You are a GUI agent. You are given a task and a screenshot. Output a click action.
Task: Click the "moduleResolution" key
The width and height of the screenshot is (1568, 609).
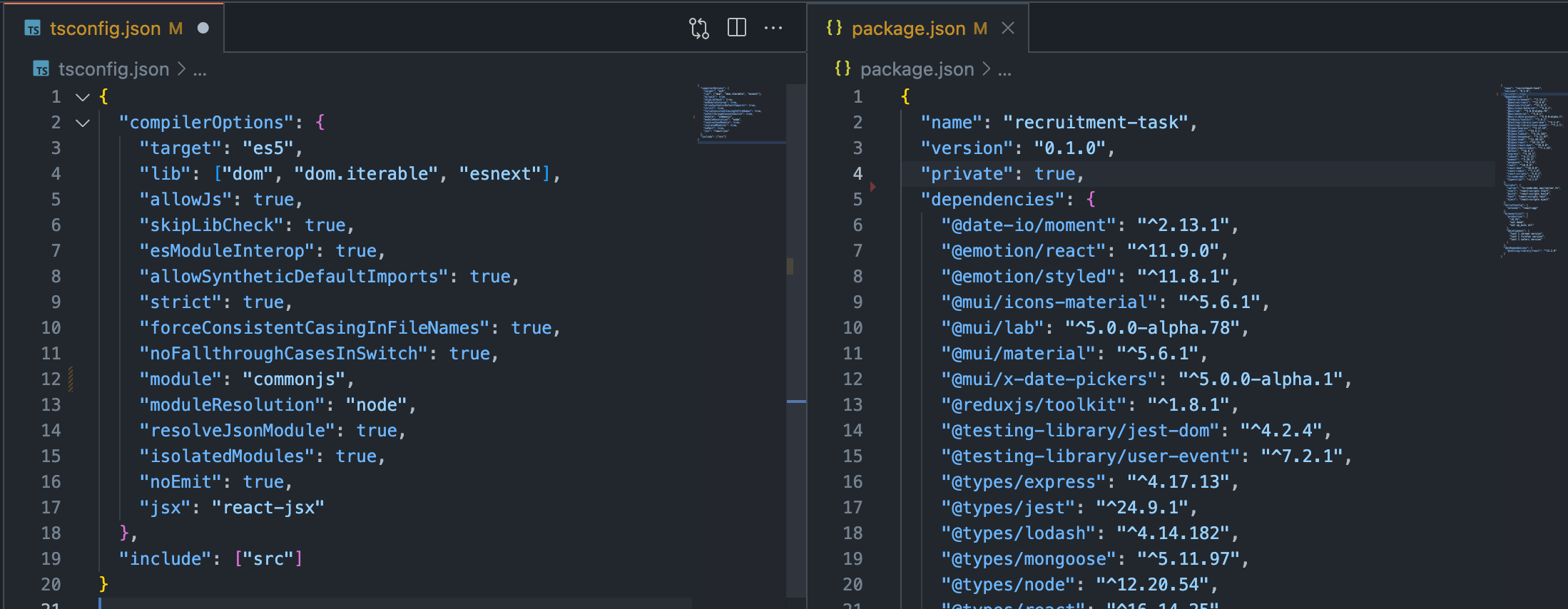click(232, 405)
